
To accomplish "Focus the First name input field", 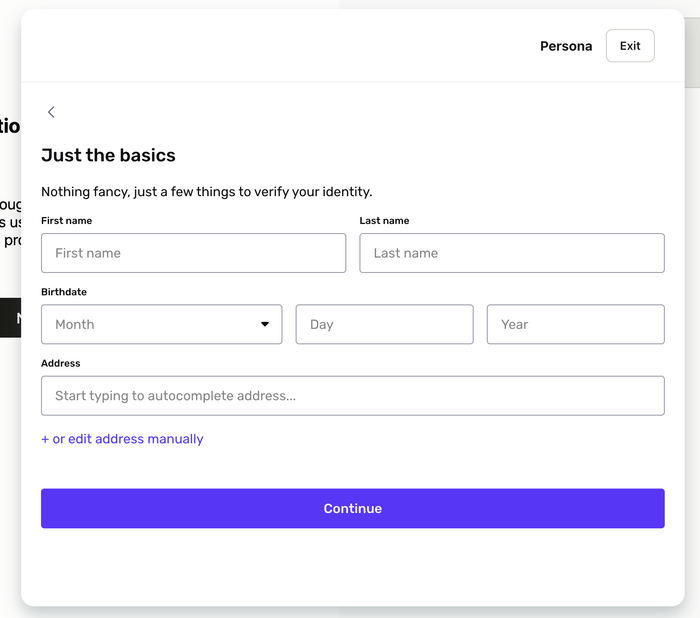I will tap(193, 253).
